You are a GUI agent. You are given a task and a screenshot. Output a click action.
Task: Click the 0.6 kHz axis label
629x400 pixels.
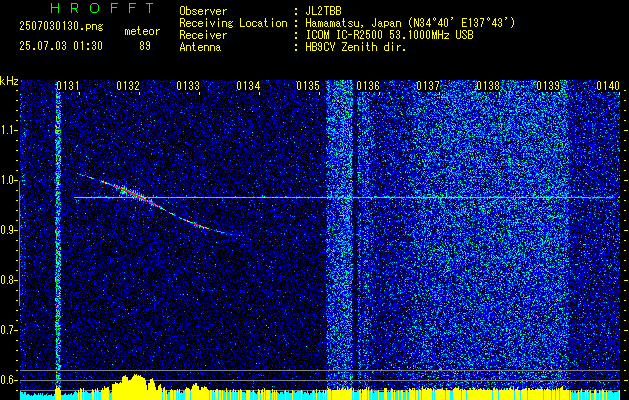coord(8,380)
